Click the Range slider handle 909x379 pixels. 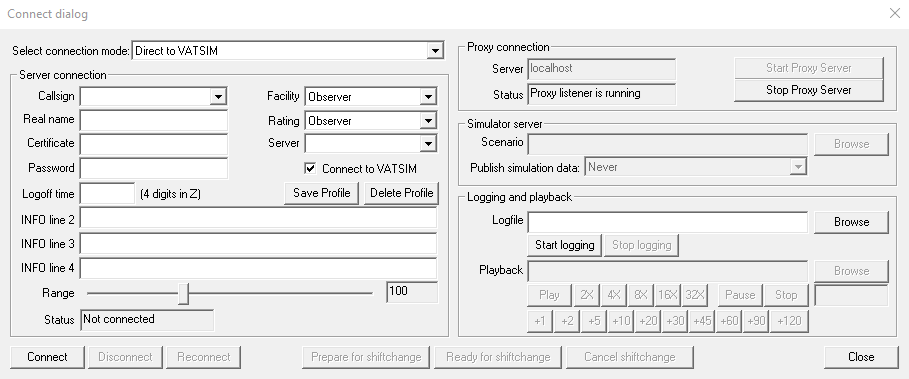tap(184, 293)
